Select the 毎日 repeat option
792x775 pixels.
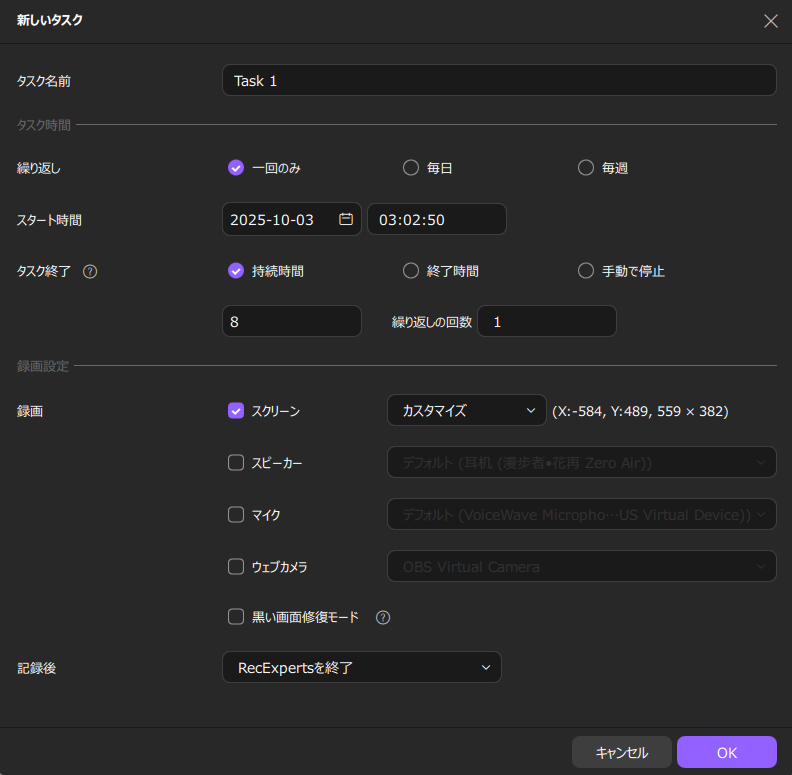click(x=411, y=168)
